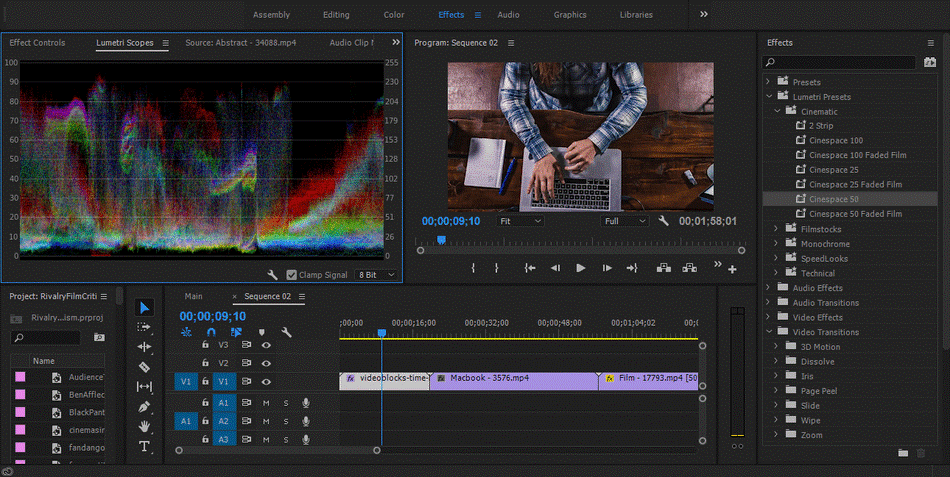
Task: Click the Program monitor playhead scrubber
Action: click(x=441, y=240)
